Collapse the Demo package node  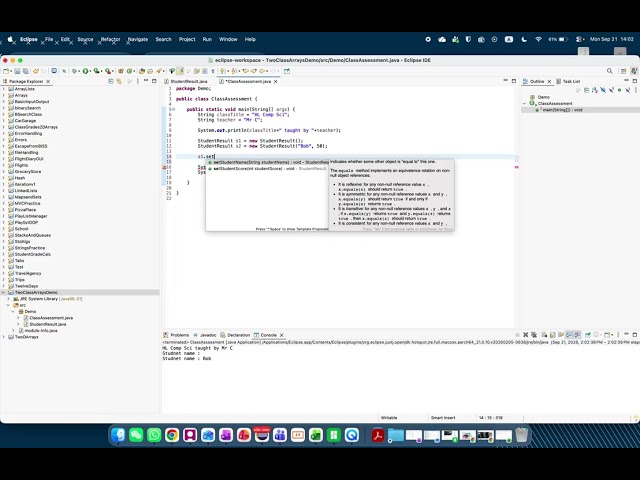[13, 311]
